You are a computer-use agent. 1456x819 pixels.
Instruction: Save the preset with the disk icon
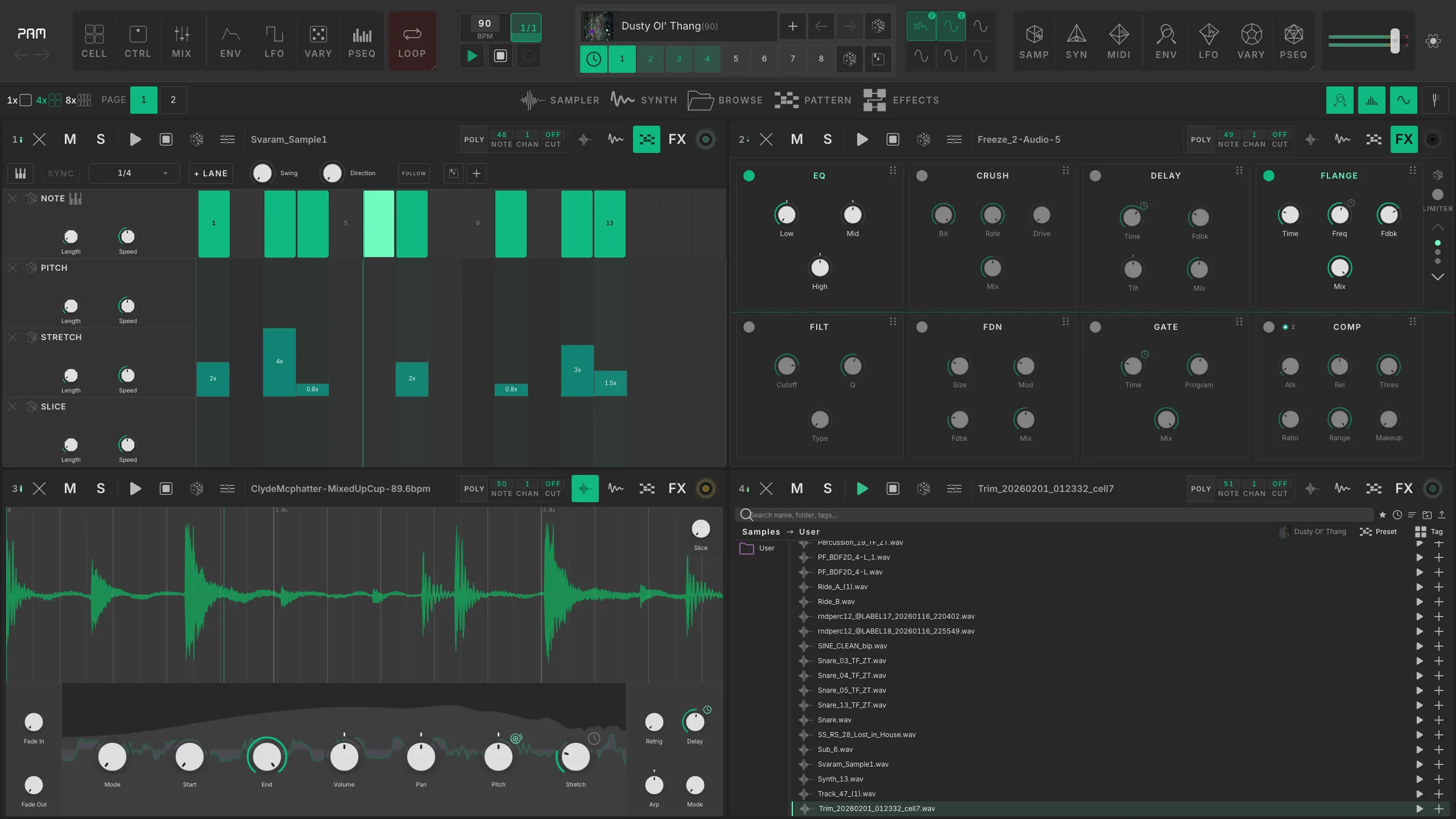(x=878, y=59)
